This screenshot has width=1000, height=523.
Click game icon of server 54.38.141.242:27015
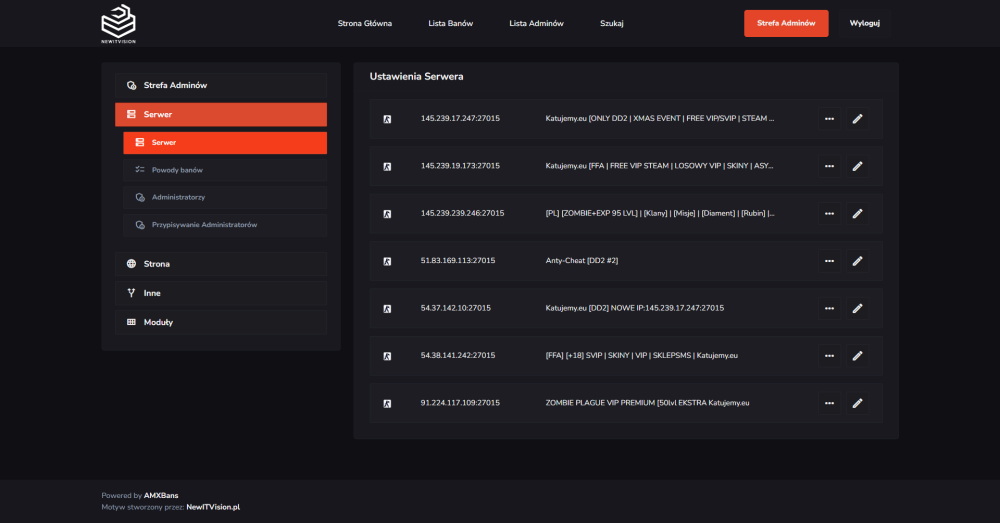click(387, 357)
